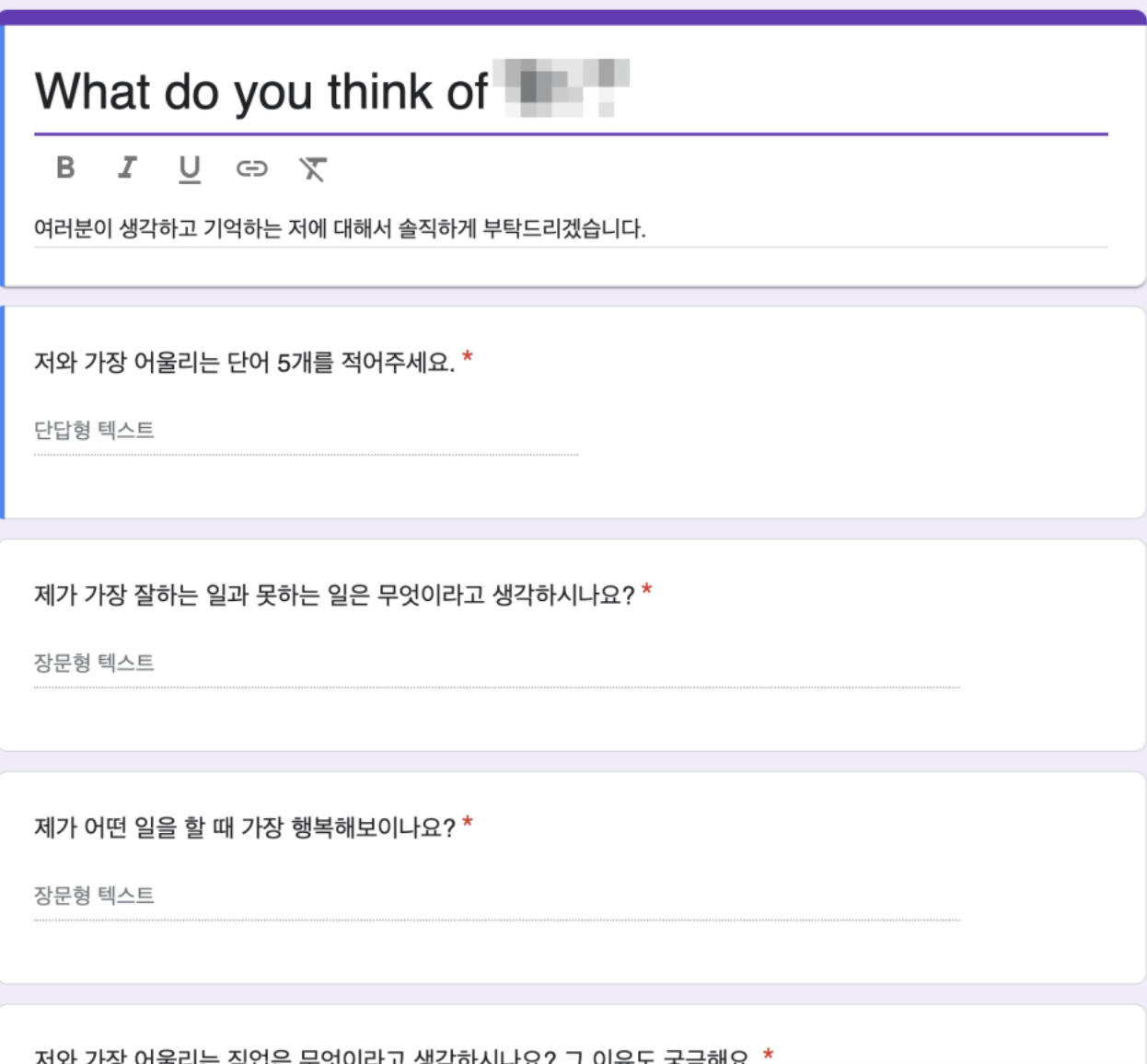Click the 단답형 텍스트 short answer field
This screenshot has width=1147, height=1064.
pyautogui.click(x=306, y=431)
